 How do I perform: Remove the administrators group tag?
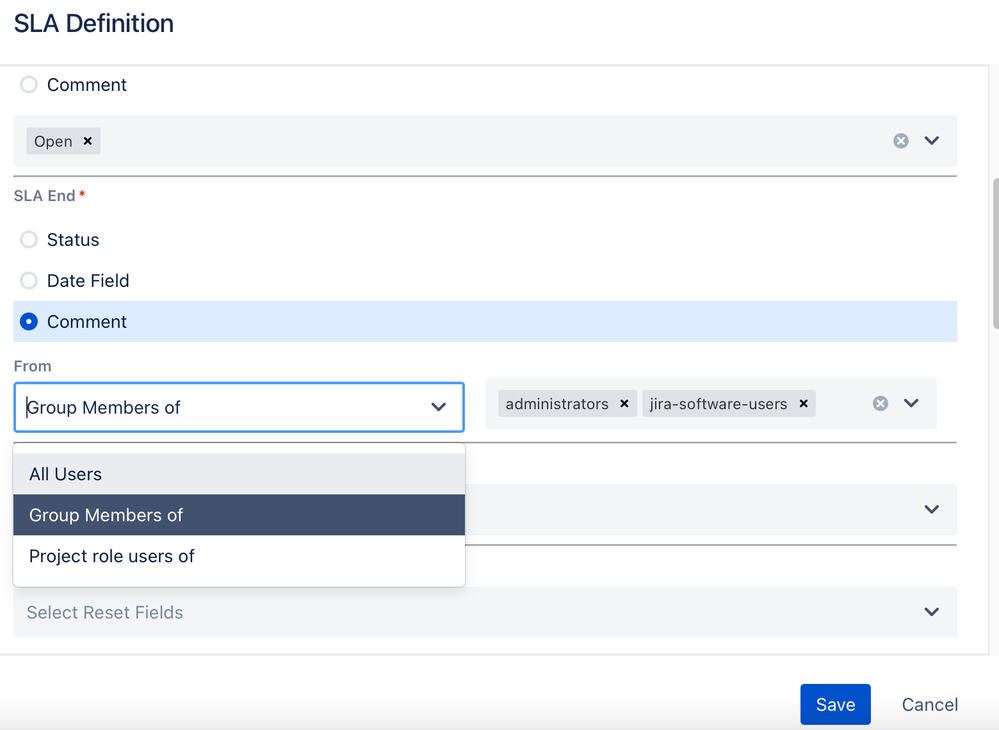point(624,404)
